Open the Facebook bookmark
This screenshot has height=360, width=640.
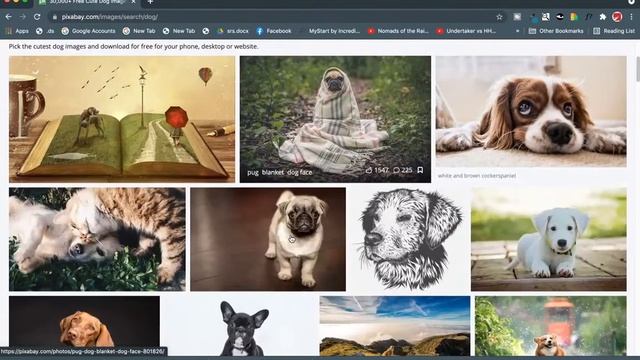pos(273,31)
